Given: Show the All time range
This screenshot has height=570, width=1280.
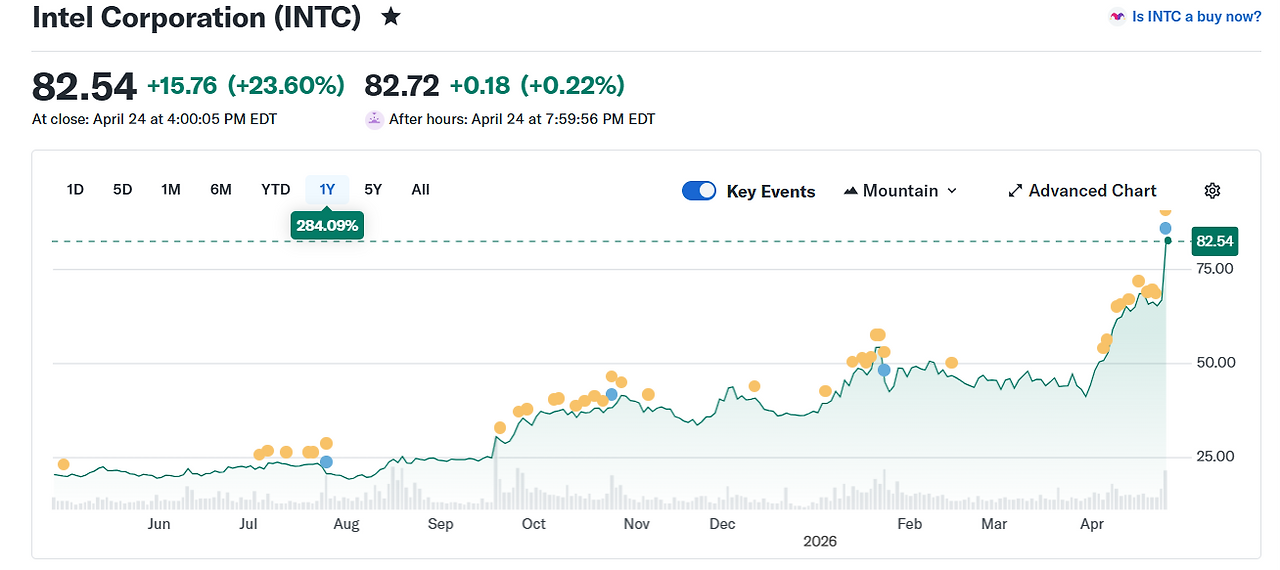Looking at the screenshot, I should [x=420, y=189].
